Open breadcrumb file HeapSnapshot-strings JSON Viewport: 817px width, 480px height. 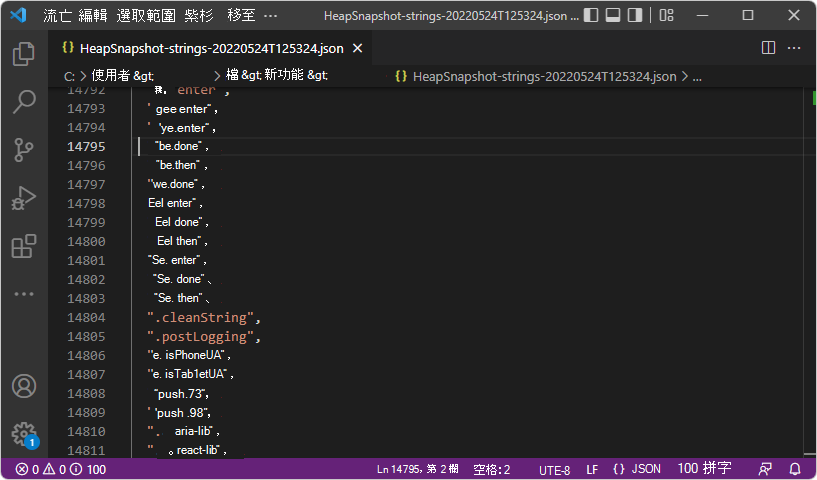544,77
